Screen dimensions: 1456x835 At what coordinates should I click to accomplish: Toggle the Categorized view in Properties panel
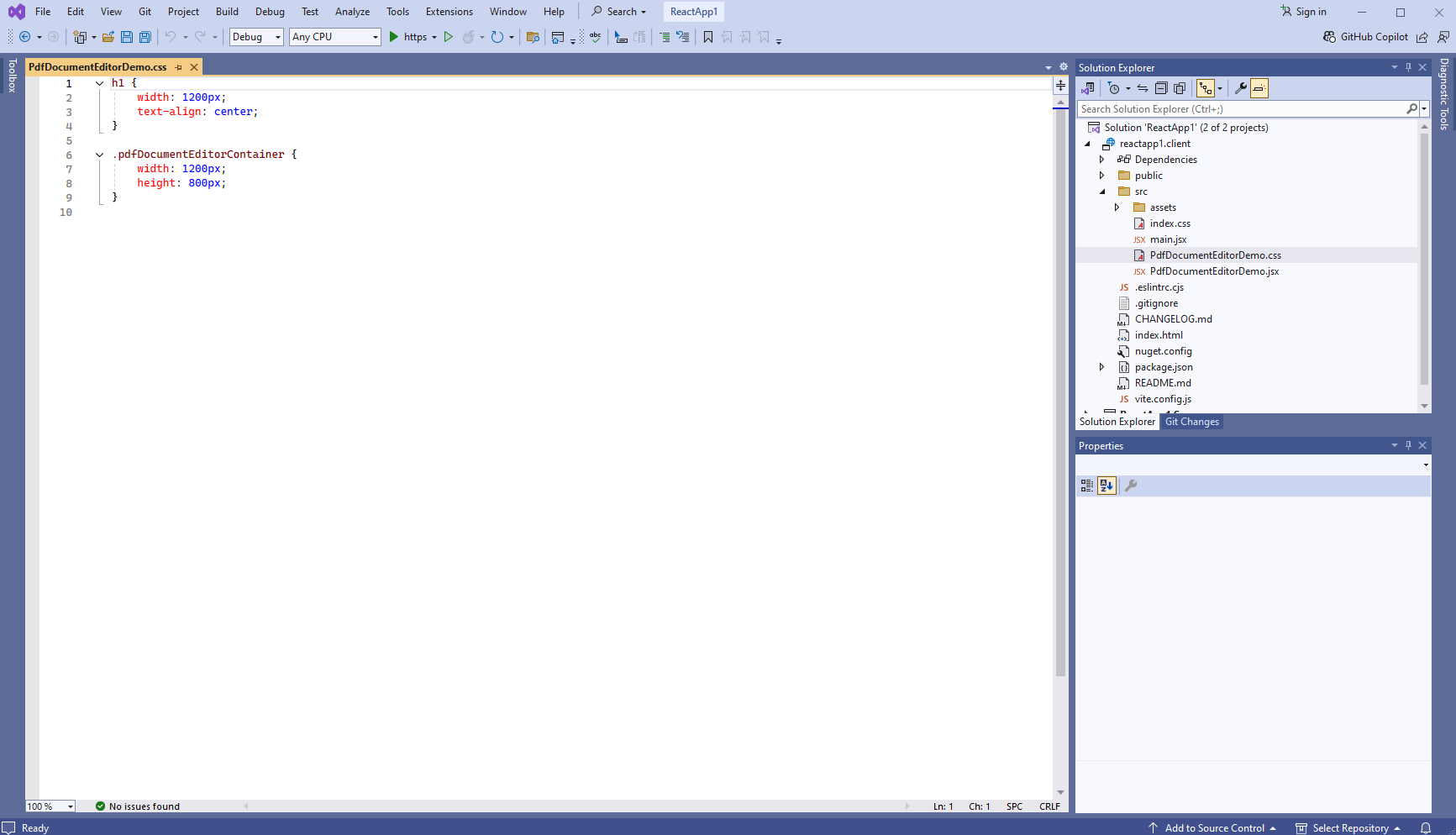(x=1086, y=486)
